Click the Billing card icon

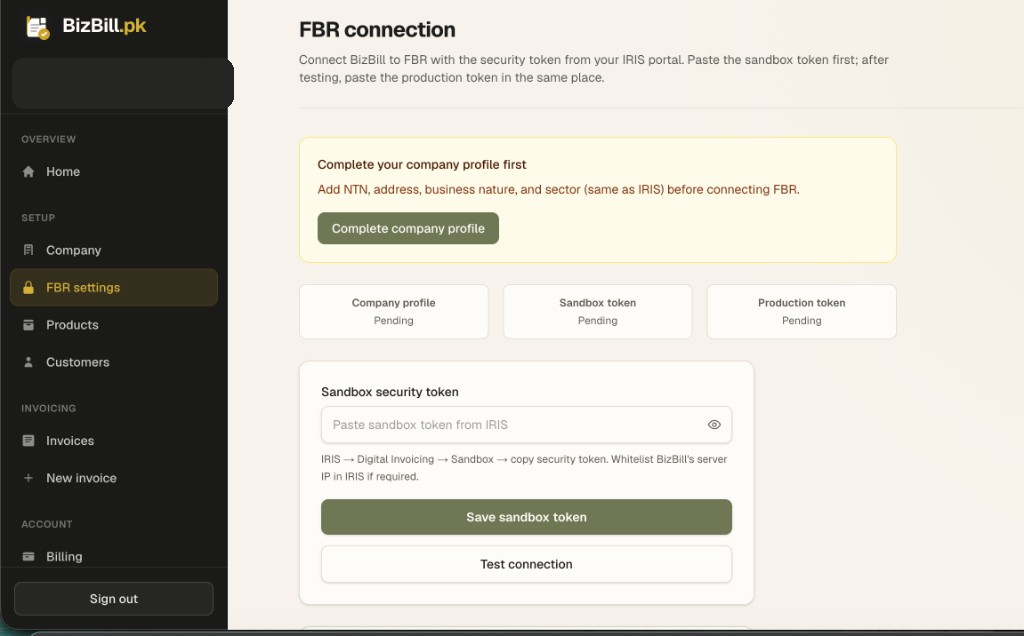pos(28,556)
